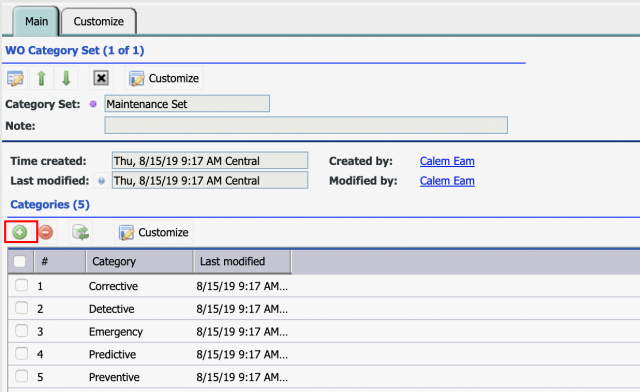Click the black X close icon
The height and width of the screenshot is (392, 640).
101,78
